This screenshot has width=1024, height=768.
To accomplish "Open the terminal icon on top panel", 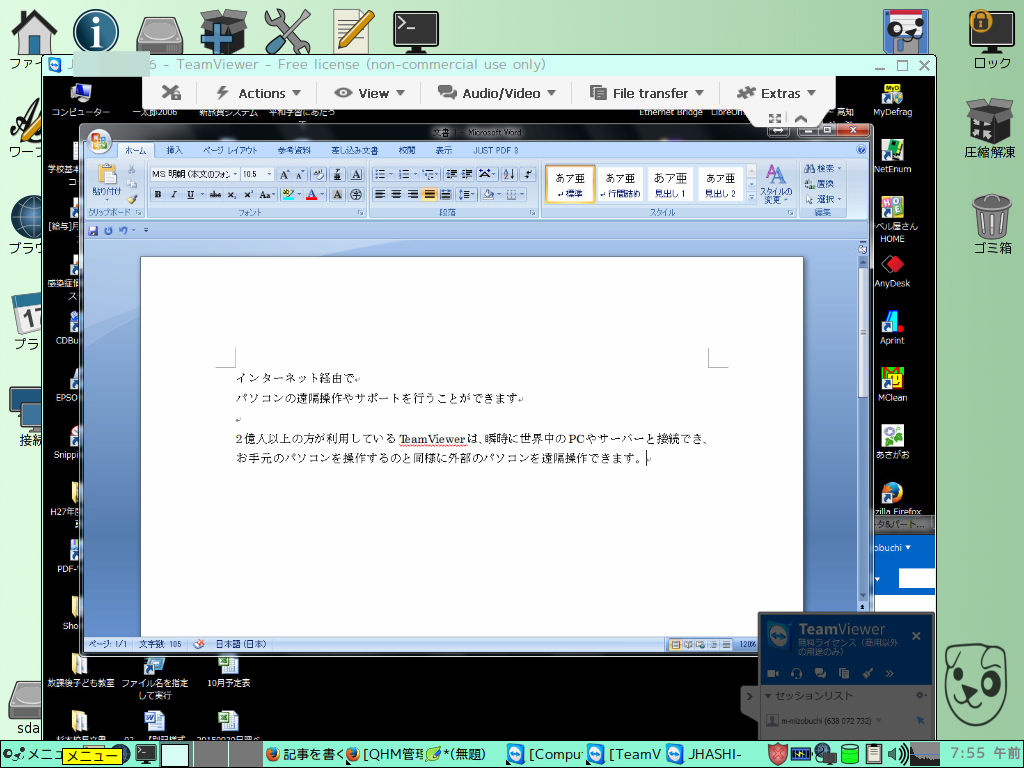I will (416, 30).
